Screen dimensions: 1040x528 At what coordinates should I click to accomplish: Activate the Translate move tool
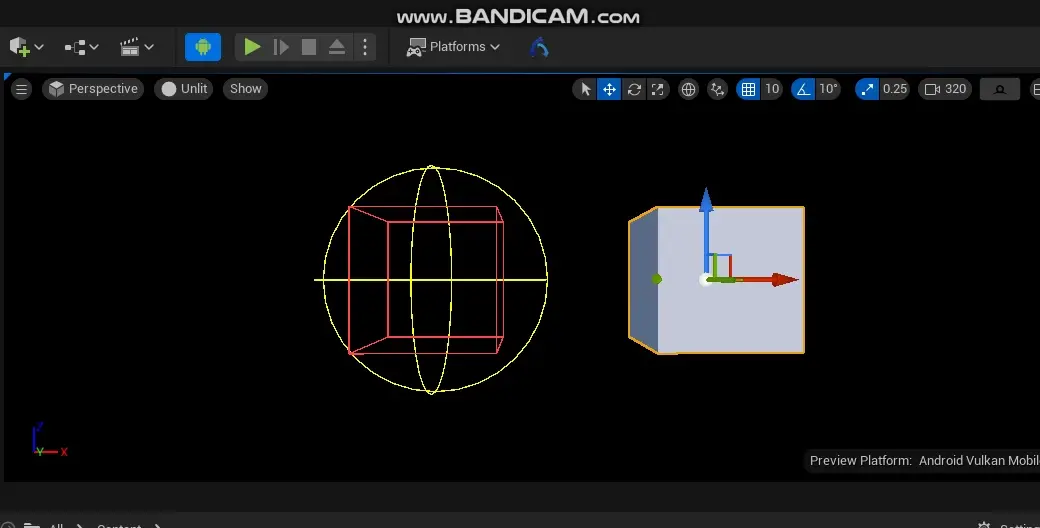609,89
